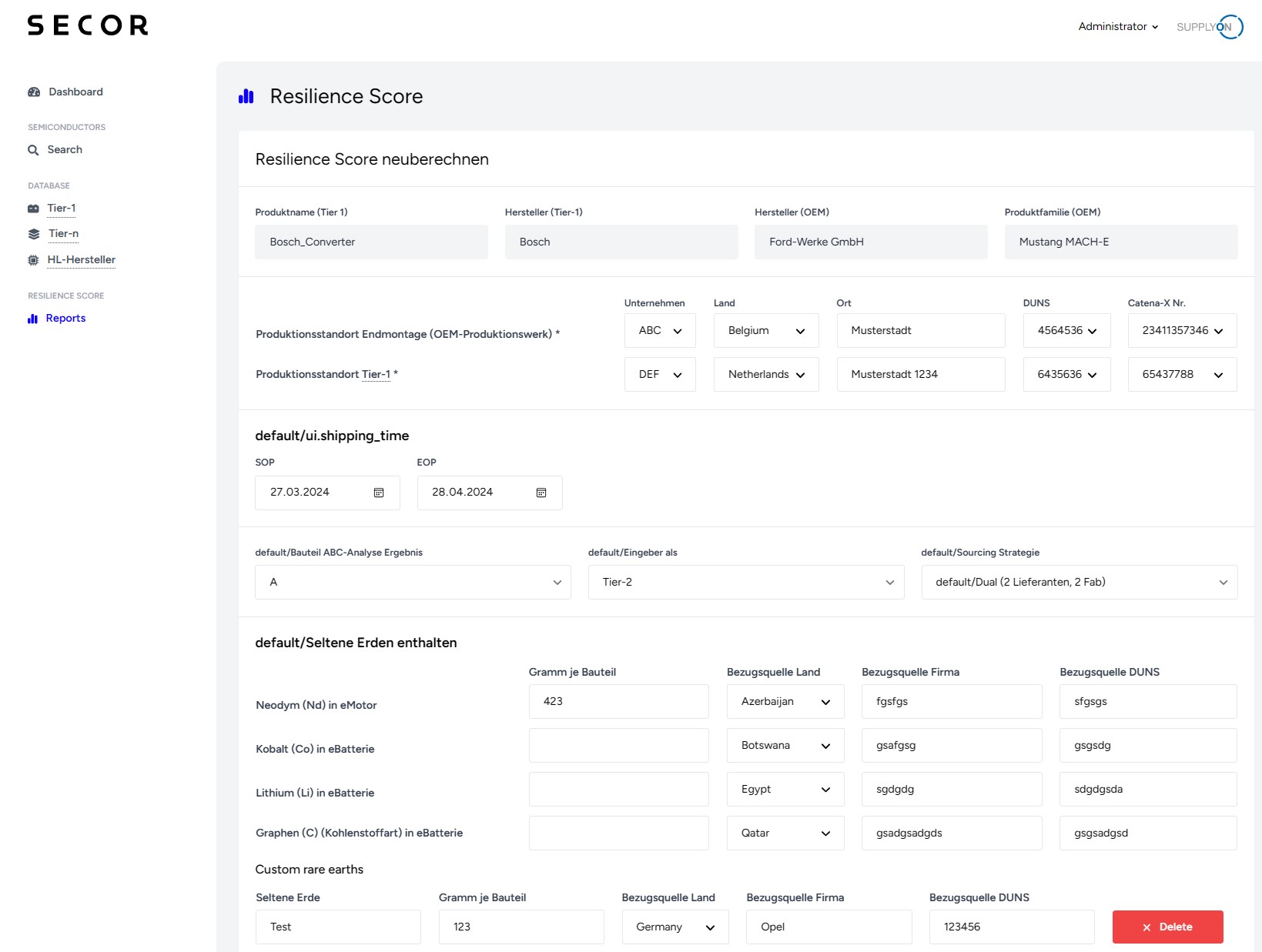Image resolution: width=1262 pixels, height=952 pixels.
Task: Open Unternehmen dropdown showing ABC
Action: click(x=660, y=331)
